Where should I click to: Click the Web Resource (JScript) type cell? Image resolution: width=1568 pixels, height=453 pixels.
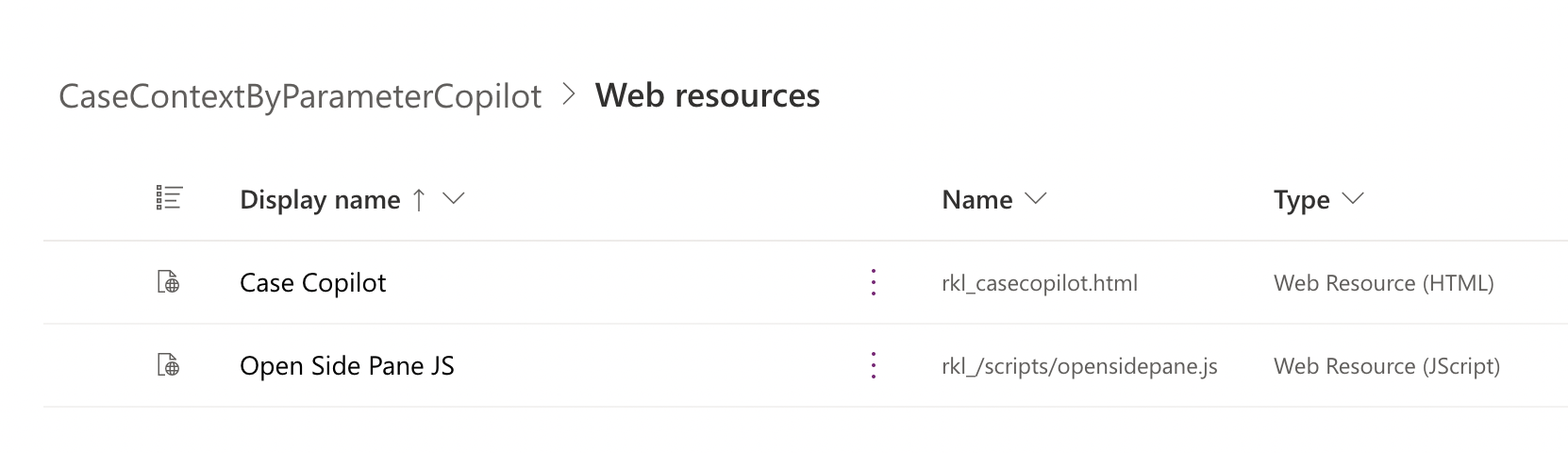point(1387,366)
